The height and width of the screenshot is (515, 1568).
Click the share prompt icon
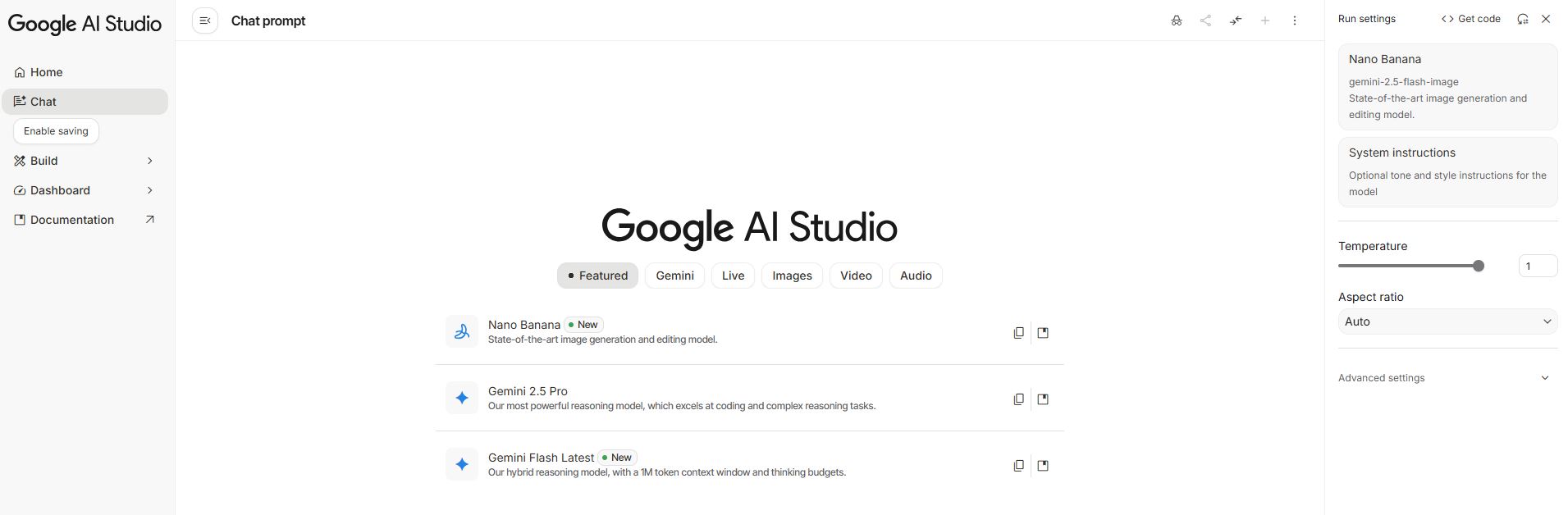(1205, 21)
